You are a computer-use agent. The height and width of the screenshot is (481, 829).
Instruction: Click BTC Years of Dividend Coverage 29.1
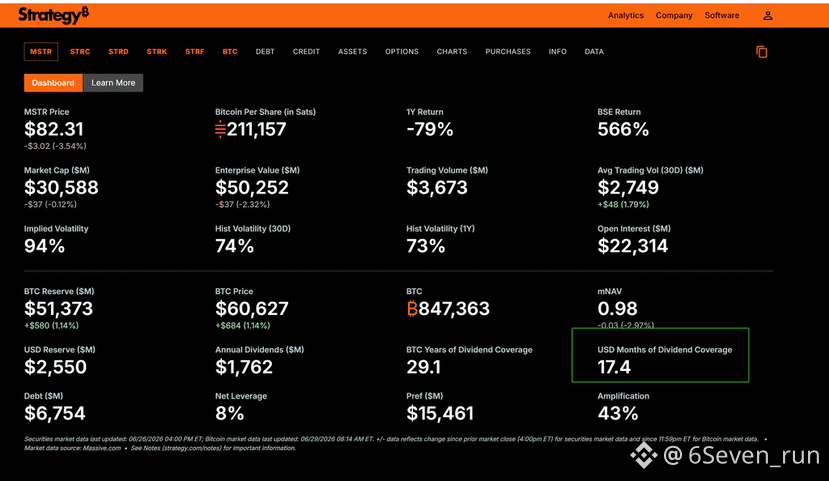[x=423, y=367]
